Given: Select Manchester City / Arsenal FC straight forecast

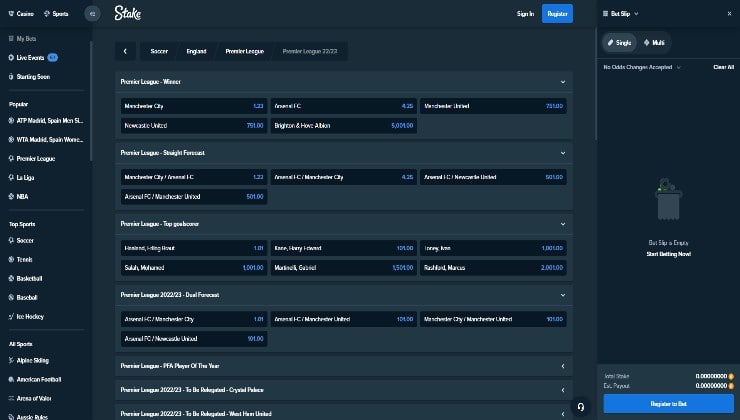Looking at the screenshot, I should coord(194,177).
